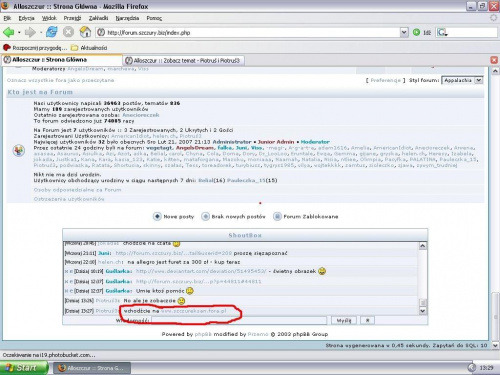Switch to the Alloszczur Strona Główna tab

(x=62, y=60)
